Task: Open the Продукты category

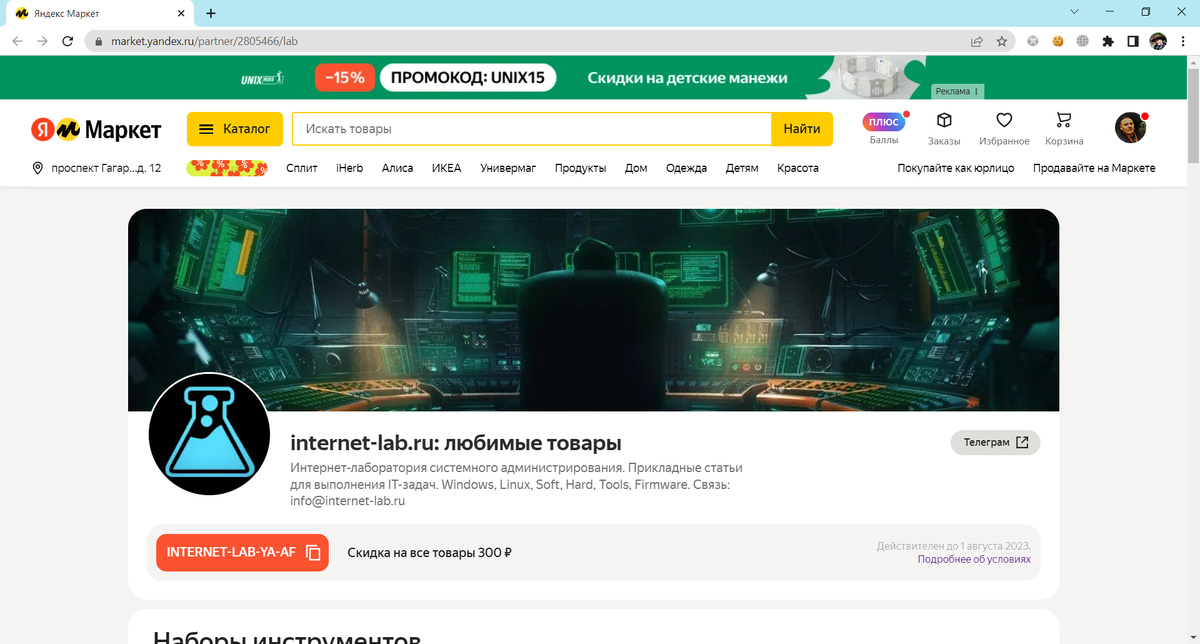Action: (x=580, y=168)
